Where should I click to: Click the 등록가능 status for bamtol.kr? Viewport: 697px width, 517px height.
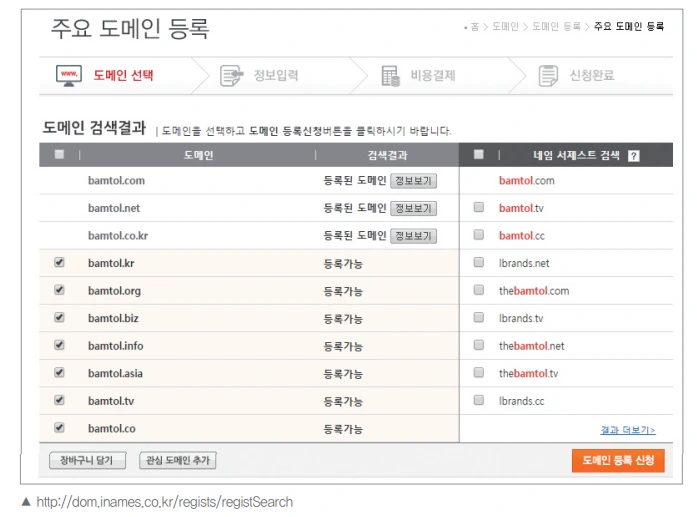point(343,264)
